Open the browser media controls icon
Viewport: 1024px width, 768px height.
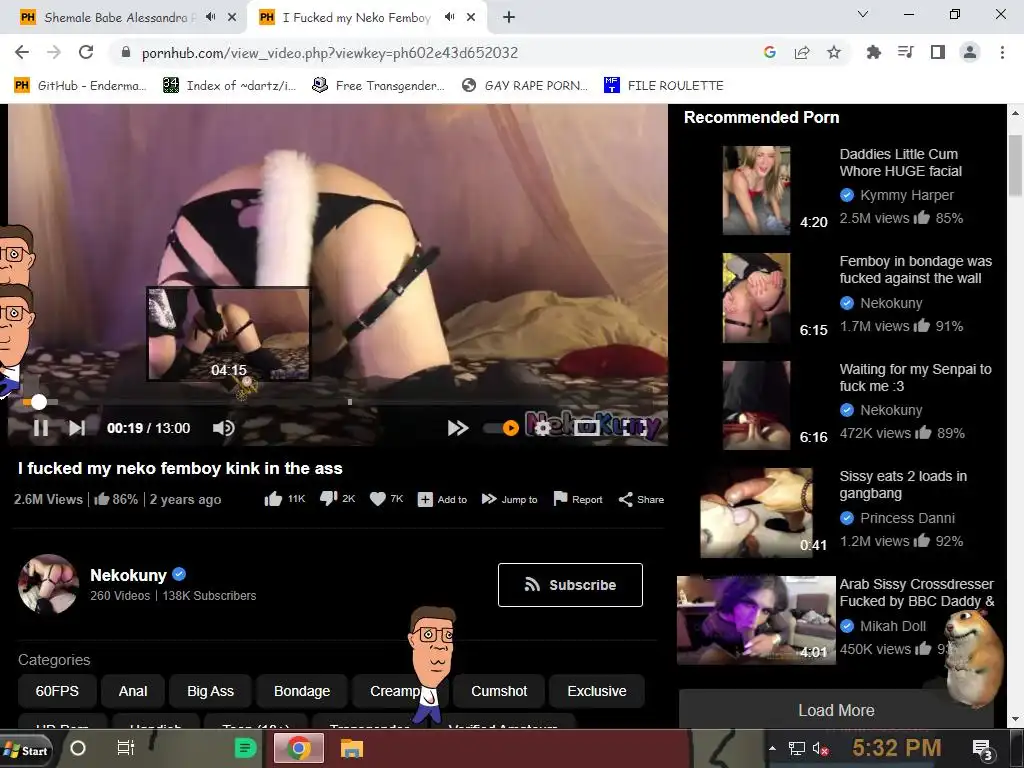pos(905,52)
